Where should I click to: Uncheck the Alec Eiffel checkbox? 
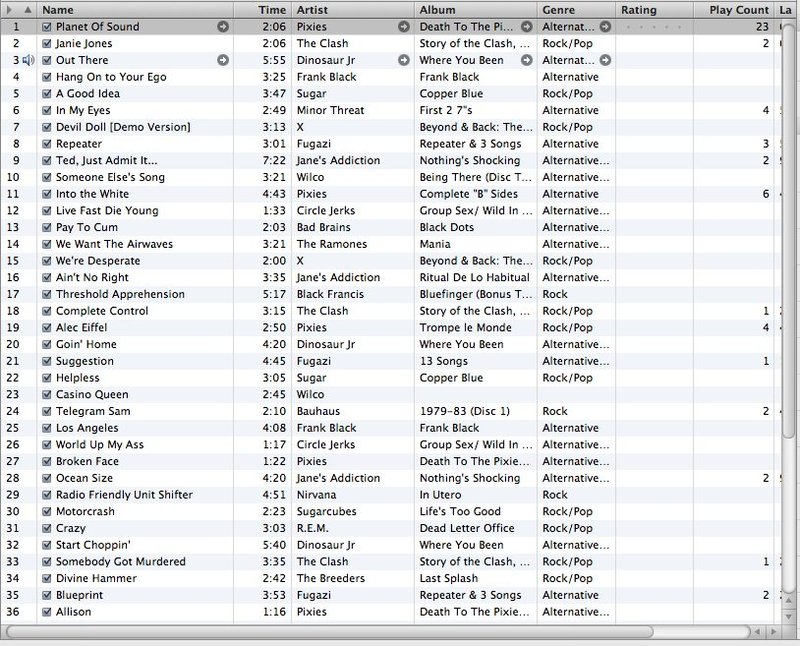[x=47, y=328]
